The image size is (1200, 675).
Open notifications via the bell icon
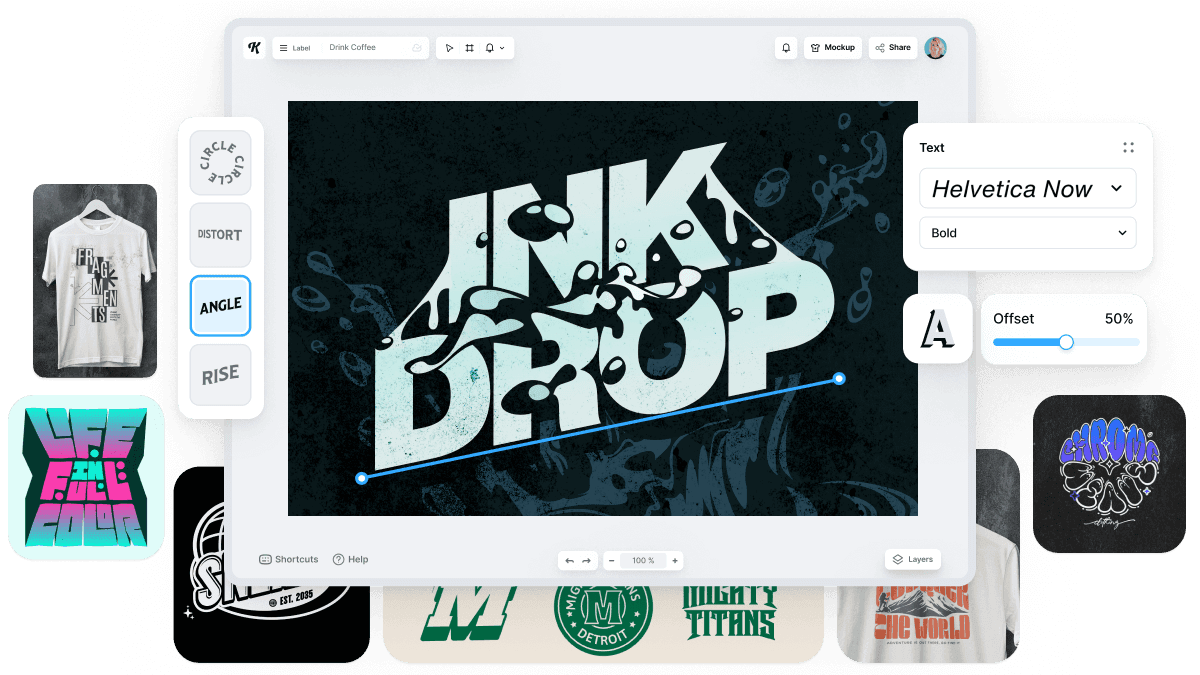click(x=786, y=48)
